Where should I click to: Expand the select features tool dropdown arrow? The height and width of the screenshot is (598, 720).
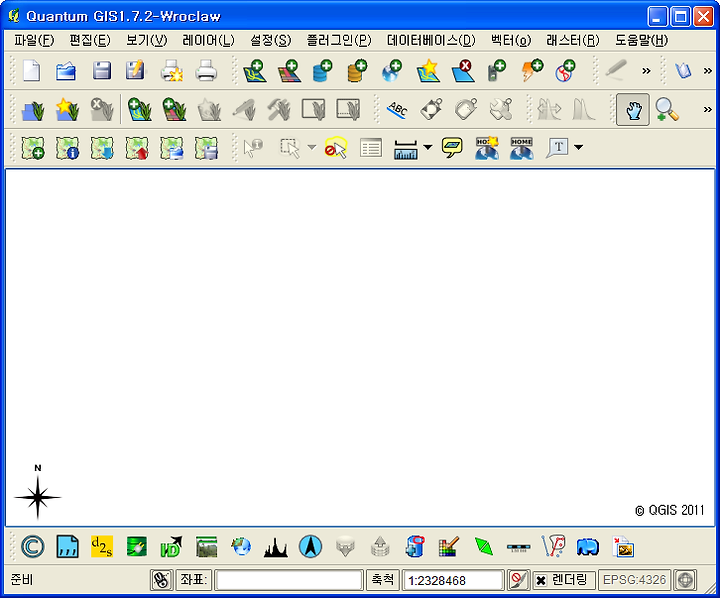(x=312, y=147)
